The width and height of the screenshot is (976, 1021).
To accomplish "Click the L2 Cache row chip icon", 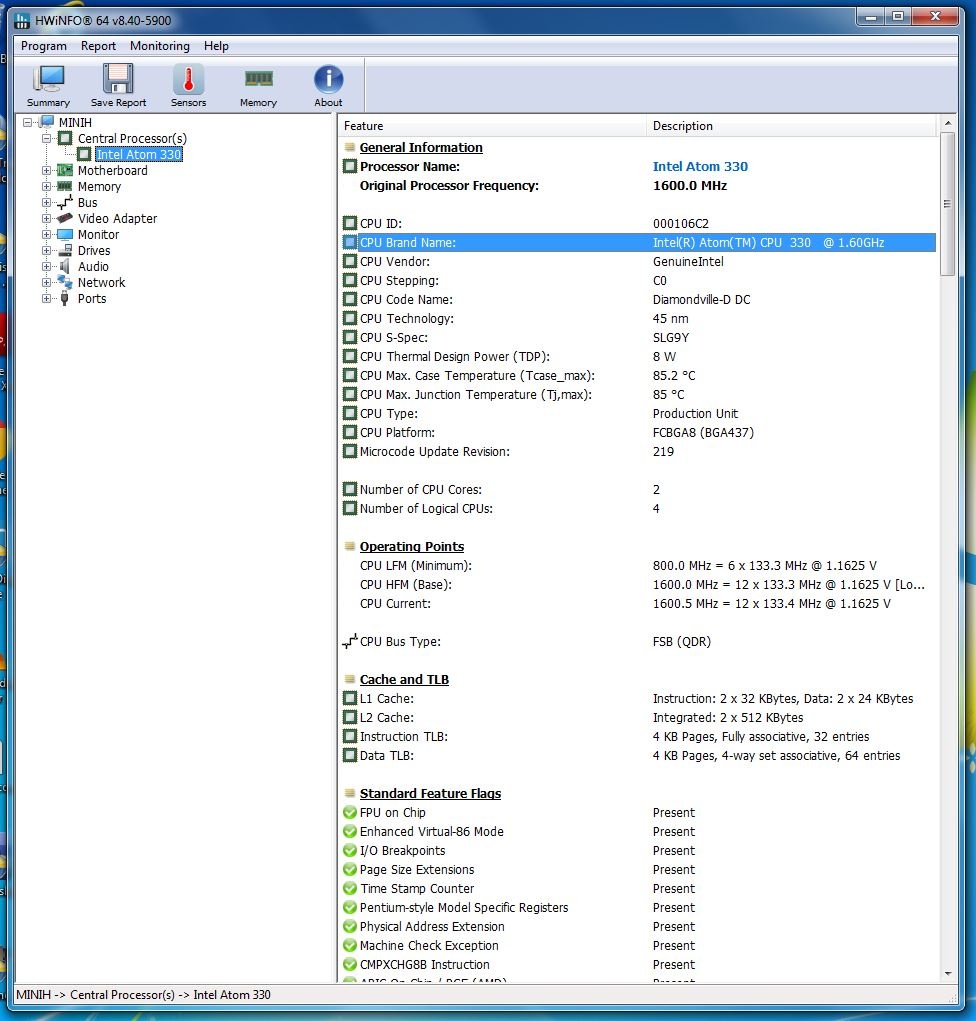I will point(350,718).
